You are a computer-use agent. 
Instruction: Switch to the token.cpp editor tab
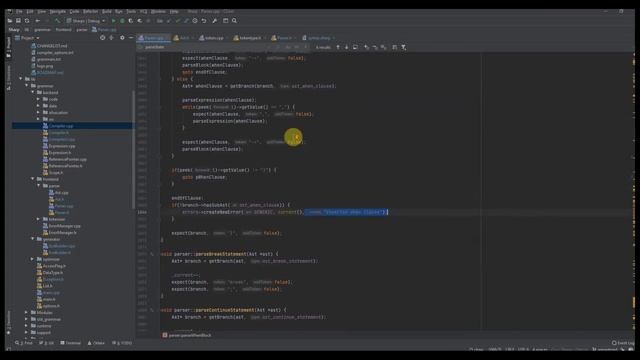click(x=214, y=38)
